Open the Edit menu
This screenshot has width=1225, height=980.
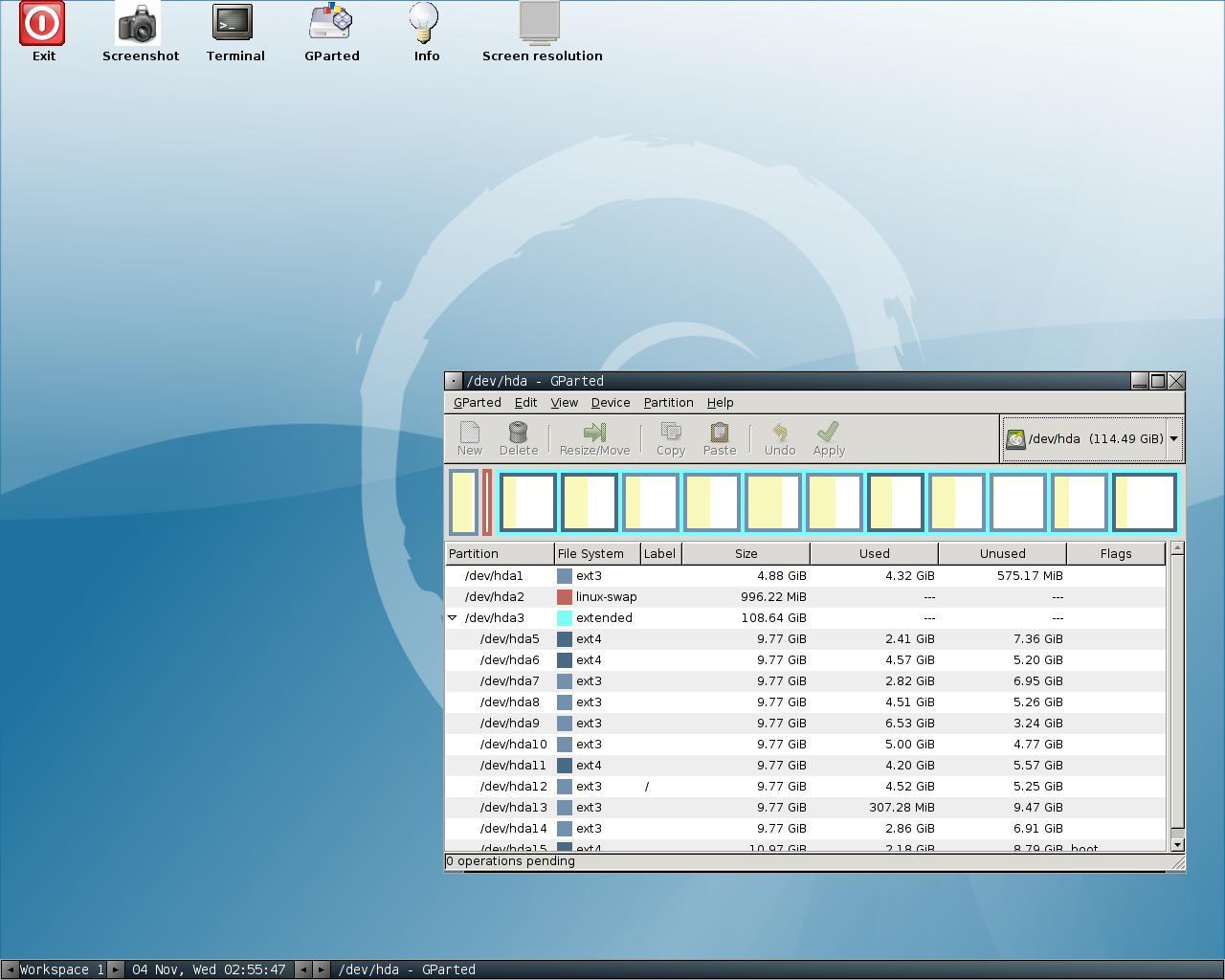pos(525,403)
